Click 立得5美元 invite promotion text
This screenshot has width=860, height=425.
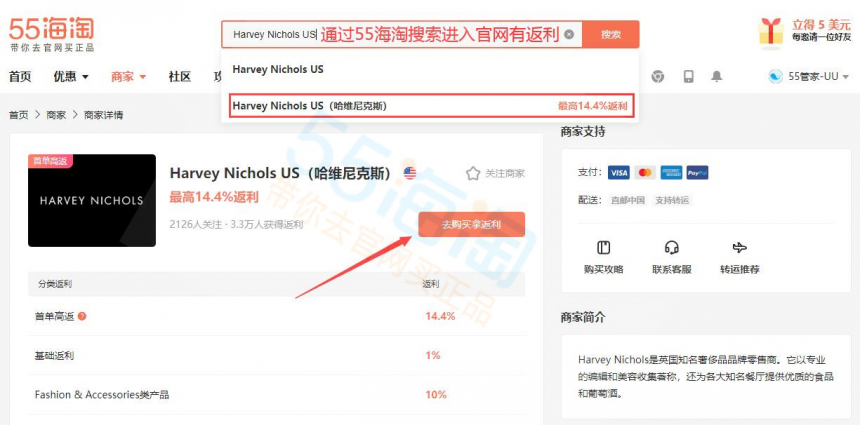click(x=821, y=25)
